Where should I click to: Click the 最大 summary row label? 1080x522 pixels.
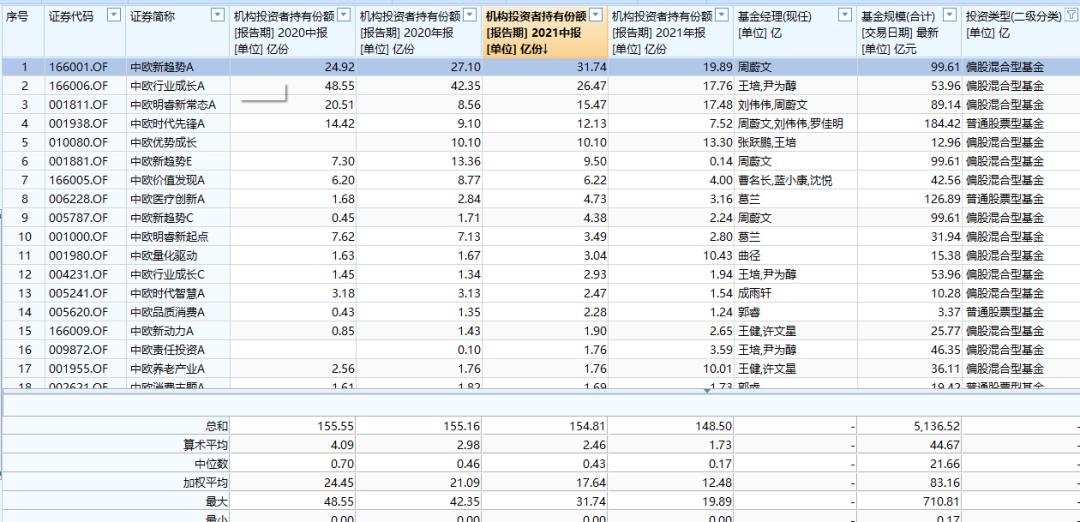pos(217,501)
